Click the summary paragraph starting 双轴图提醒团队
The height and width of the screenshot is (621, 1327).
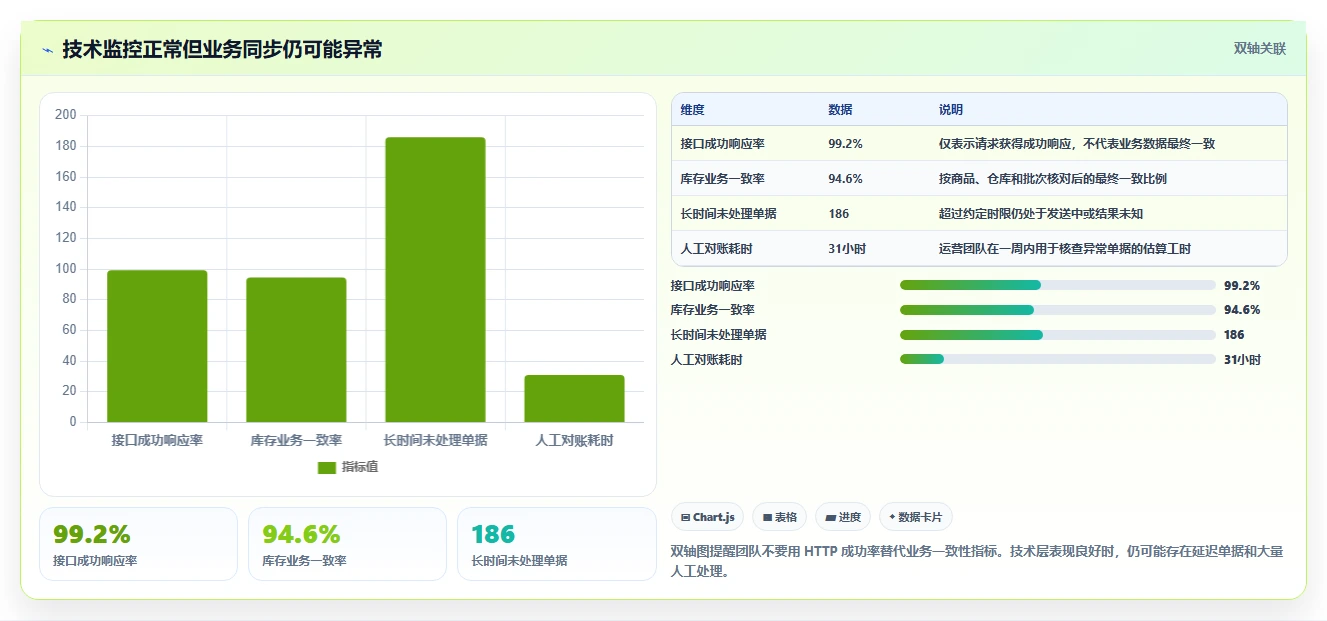(976, 561)
